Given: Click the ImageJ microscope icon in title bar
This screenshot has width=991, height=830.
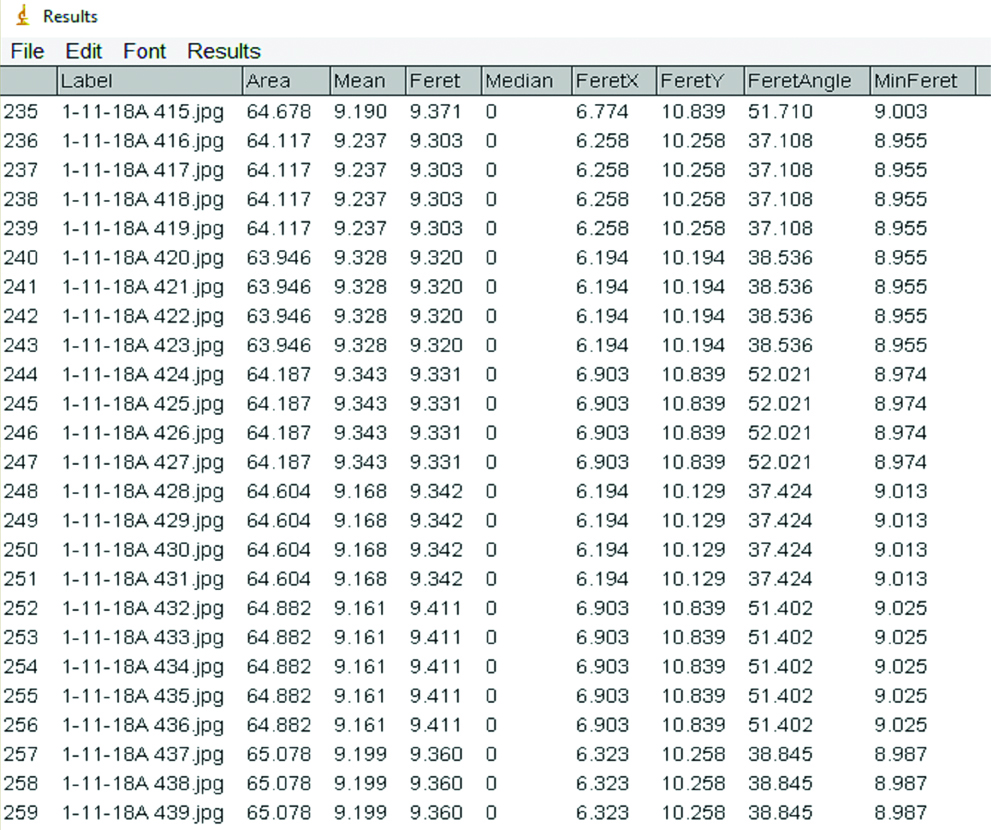Looking at the screenshot, I should click(x=22, y=16).
